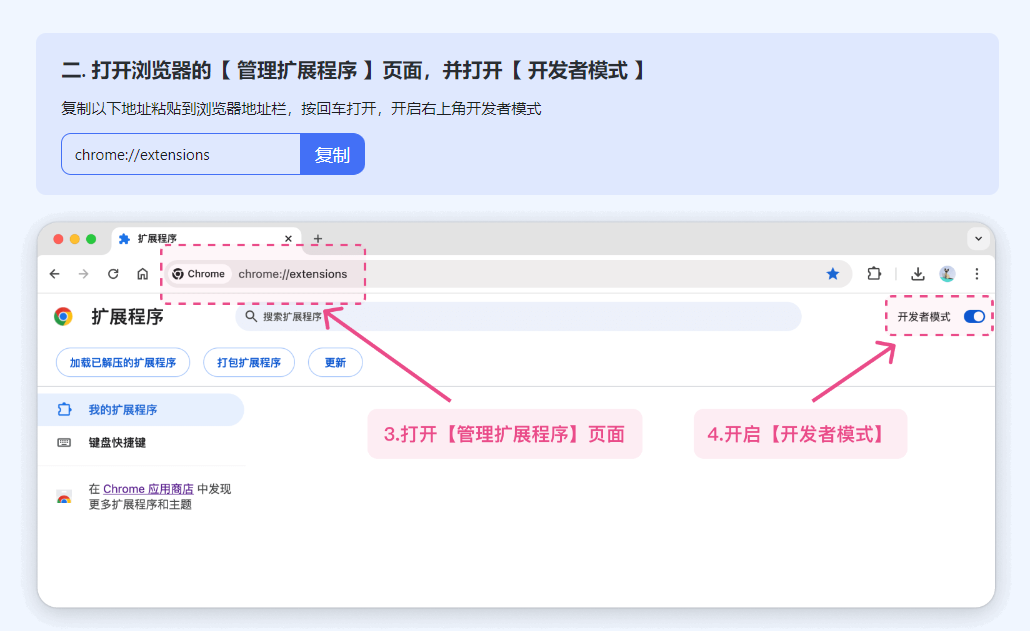The width and height of the screenshot is (1030, 631).
Task: Click the 复制 copy button
Action: (332, 154)
